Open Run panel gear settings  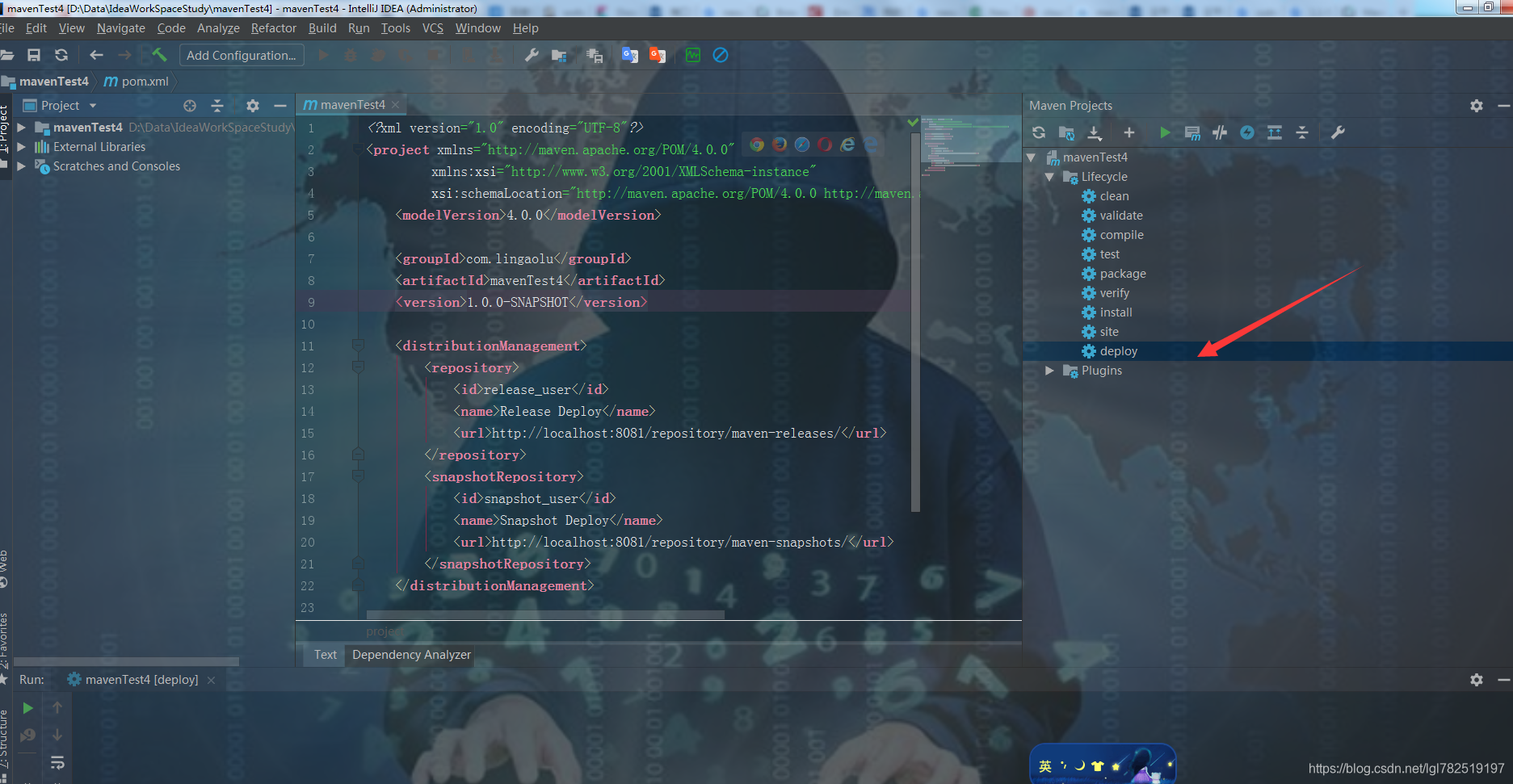1477,680
